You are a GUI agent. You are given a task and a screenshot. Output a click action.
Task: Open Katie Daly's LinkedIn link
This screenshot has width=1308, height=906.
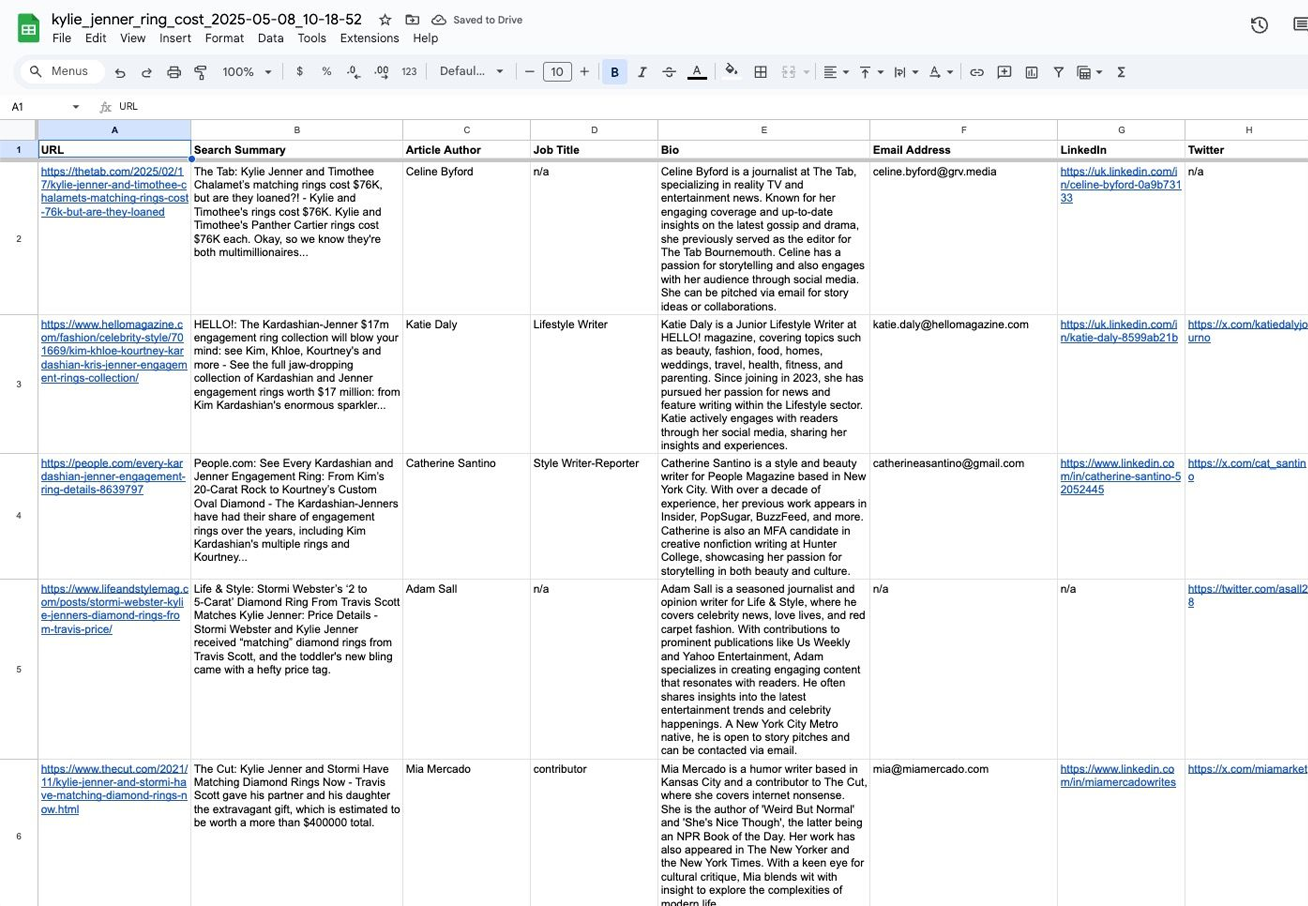[1119, 331]
